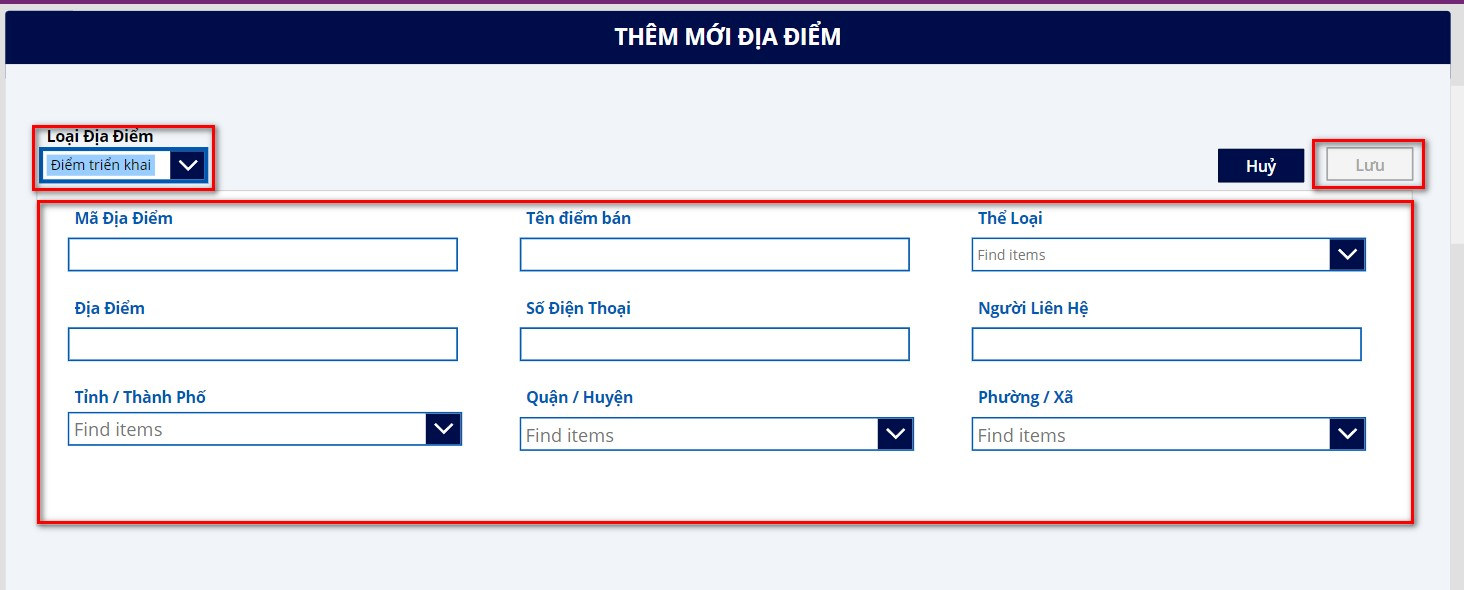The image size is (1464, 590).
Task: Click into the Tên điểm bán field
Action: (714, 255)
